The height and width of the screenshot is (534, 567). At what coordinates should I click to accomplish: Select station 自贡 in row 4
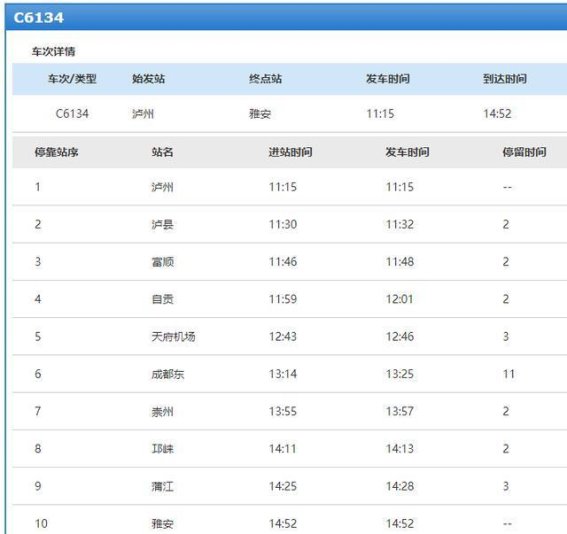(162, 299)
